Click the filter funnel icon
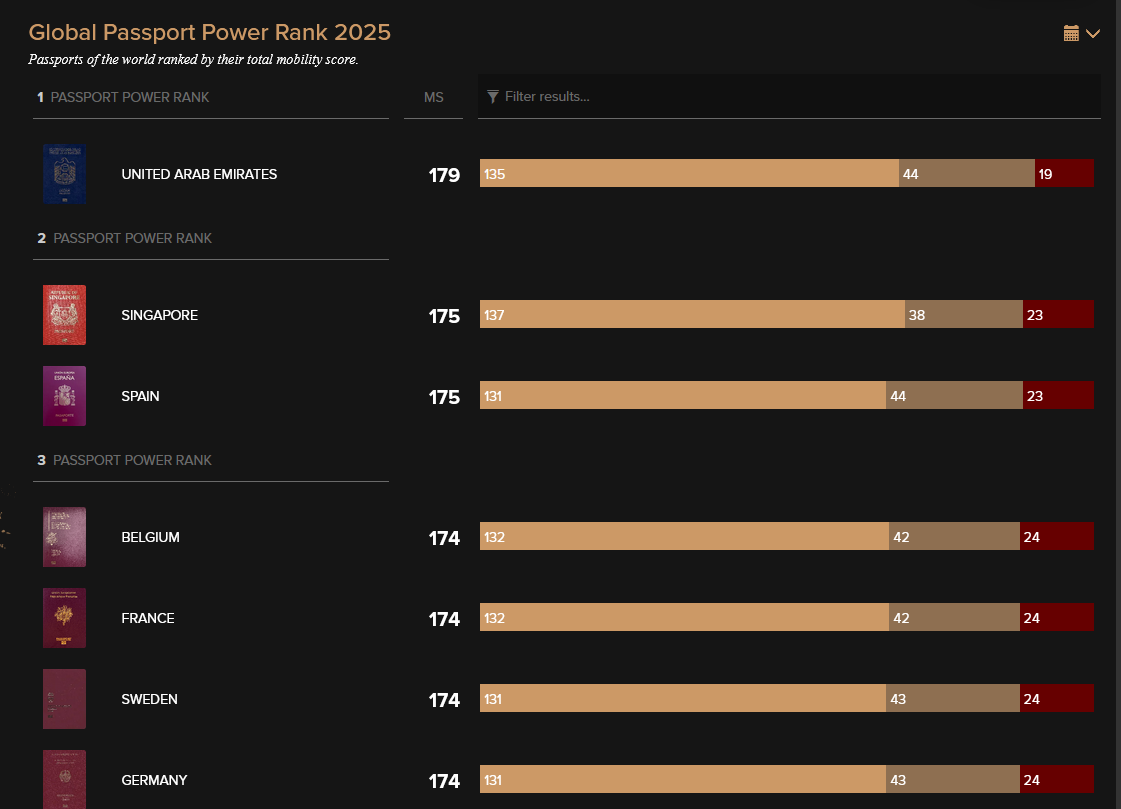 [493, 97]
